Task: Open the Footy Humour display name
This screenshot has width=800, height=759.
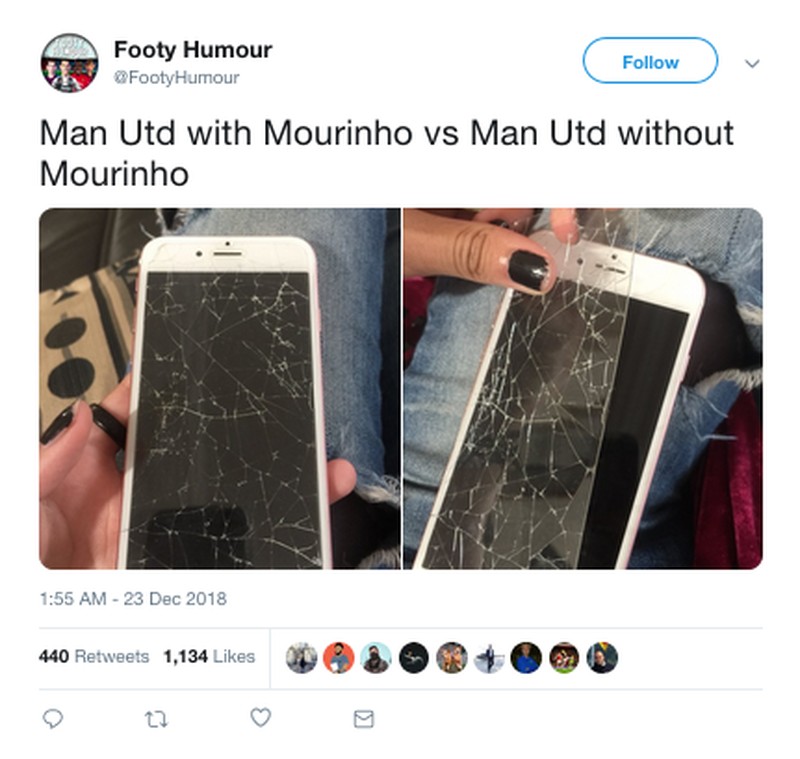Action: (x=193, y=50)
